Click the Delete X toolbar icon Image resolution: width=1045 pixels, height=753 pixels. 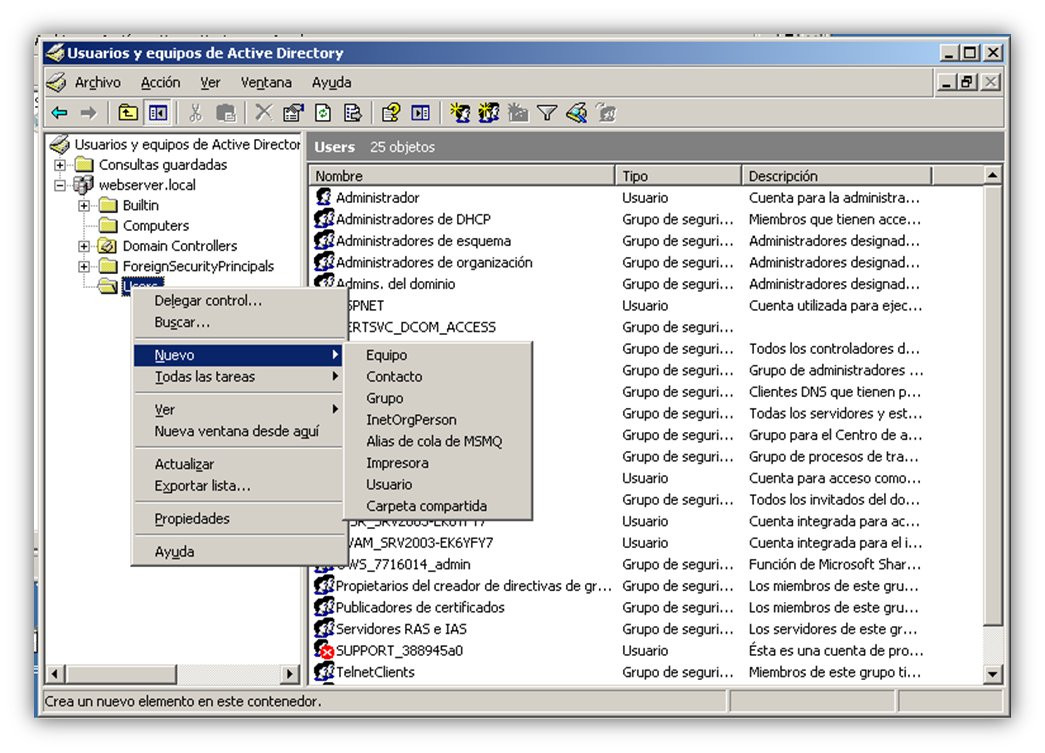263,113
